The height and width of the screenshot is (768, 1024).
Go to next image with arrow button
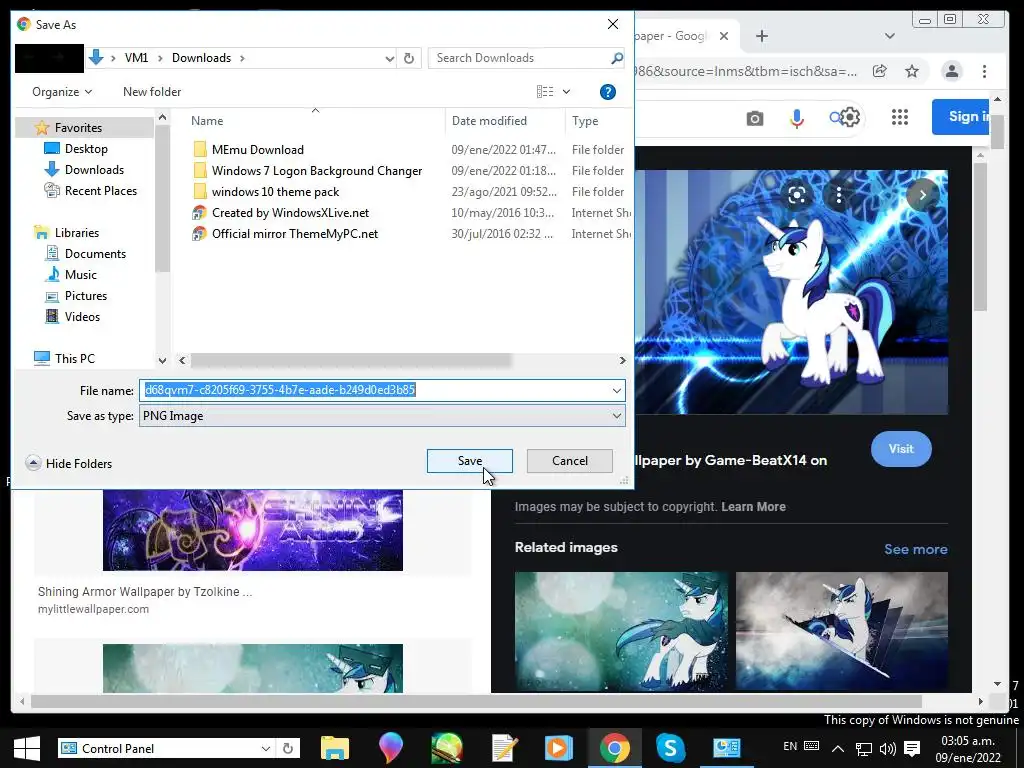click(922, 195)
